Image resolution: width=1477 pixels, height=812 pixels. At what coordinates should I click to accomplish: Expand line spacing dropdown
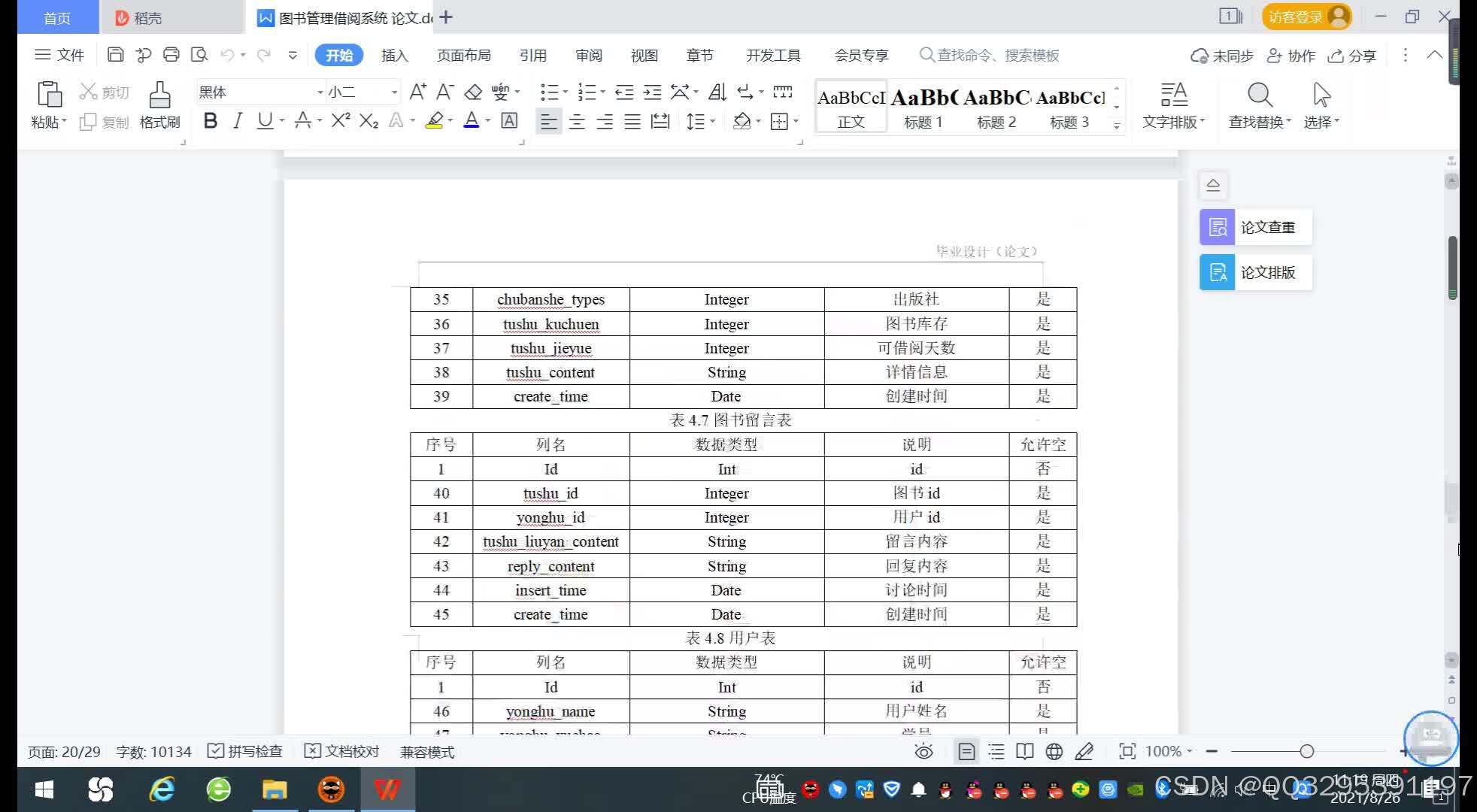pyautogui.click(x=712, y=121)
